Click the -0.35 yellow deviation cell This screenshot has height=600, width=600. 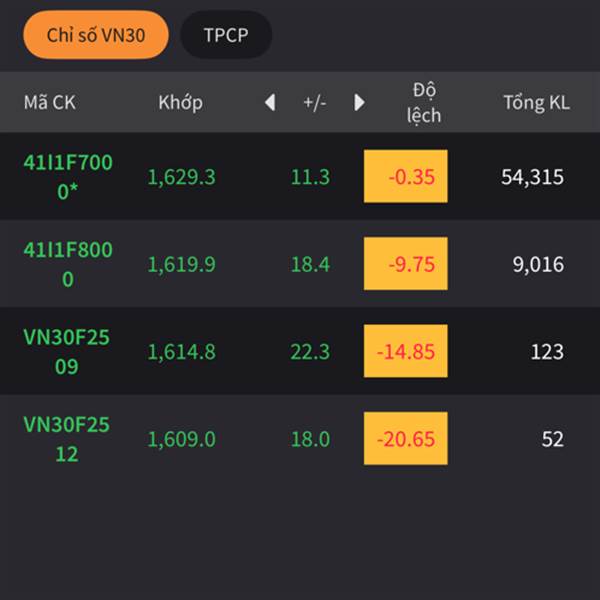406,176
